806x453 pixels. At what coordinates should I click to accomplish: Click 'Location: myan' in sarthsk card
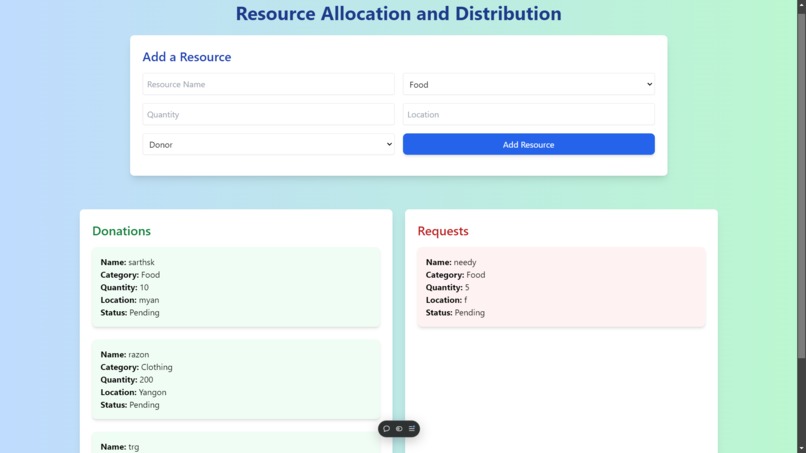click(x=130, y=300)
